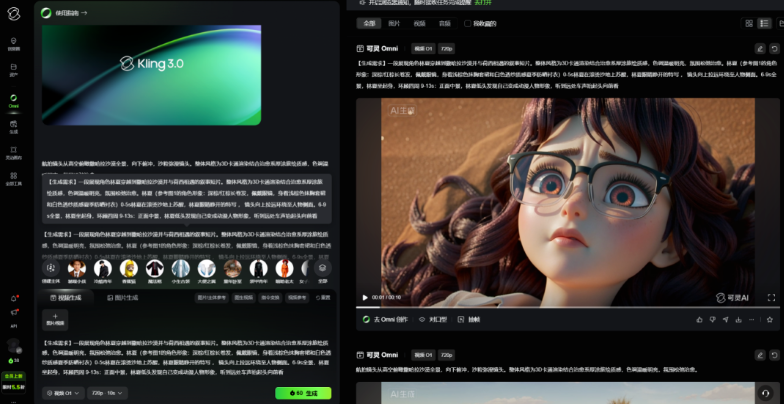This screenshot has width=784, height=404.
Task: Click regenerate icon above girl-with-glasses video
Action: click(x=774, y=48)
